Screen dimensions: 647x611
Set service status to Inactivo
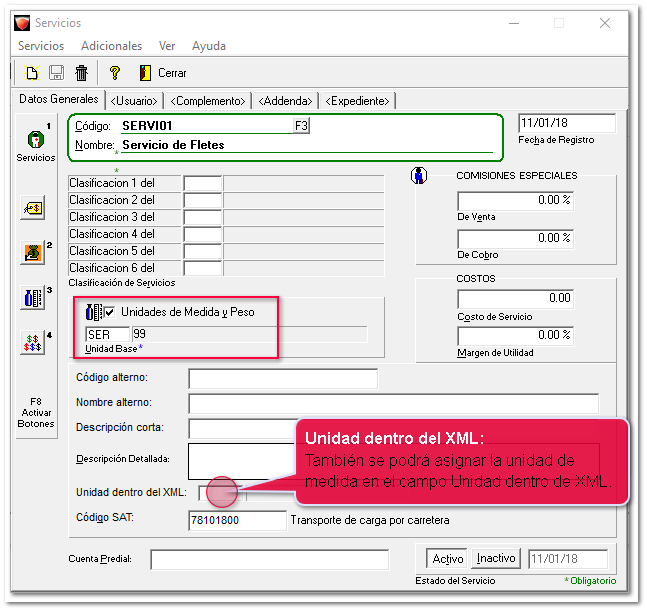click(496, 559)
